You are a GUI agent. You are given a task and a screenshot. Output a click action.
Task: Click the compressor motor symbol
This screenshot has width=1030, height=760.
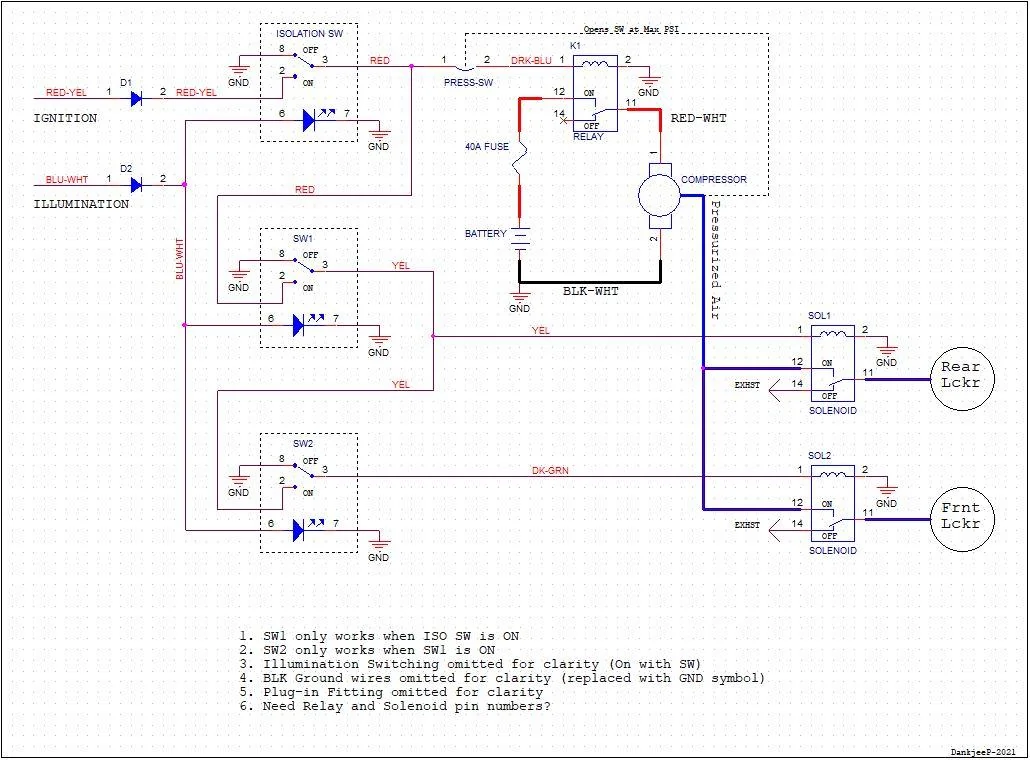660,196
